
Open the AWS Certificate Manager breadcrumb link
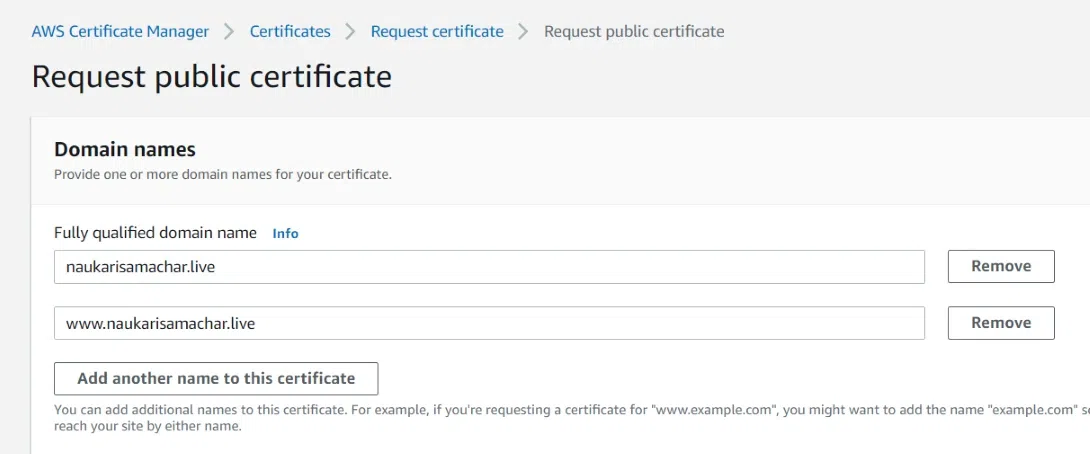point(120,31)
